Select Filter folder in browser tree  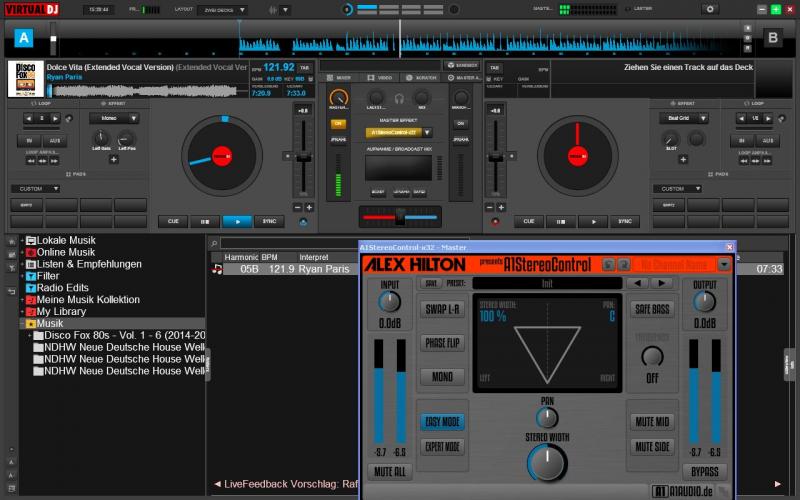(47, 276)
